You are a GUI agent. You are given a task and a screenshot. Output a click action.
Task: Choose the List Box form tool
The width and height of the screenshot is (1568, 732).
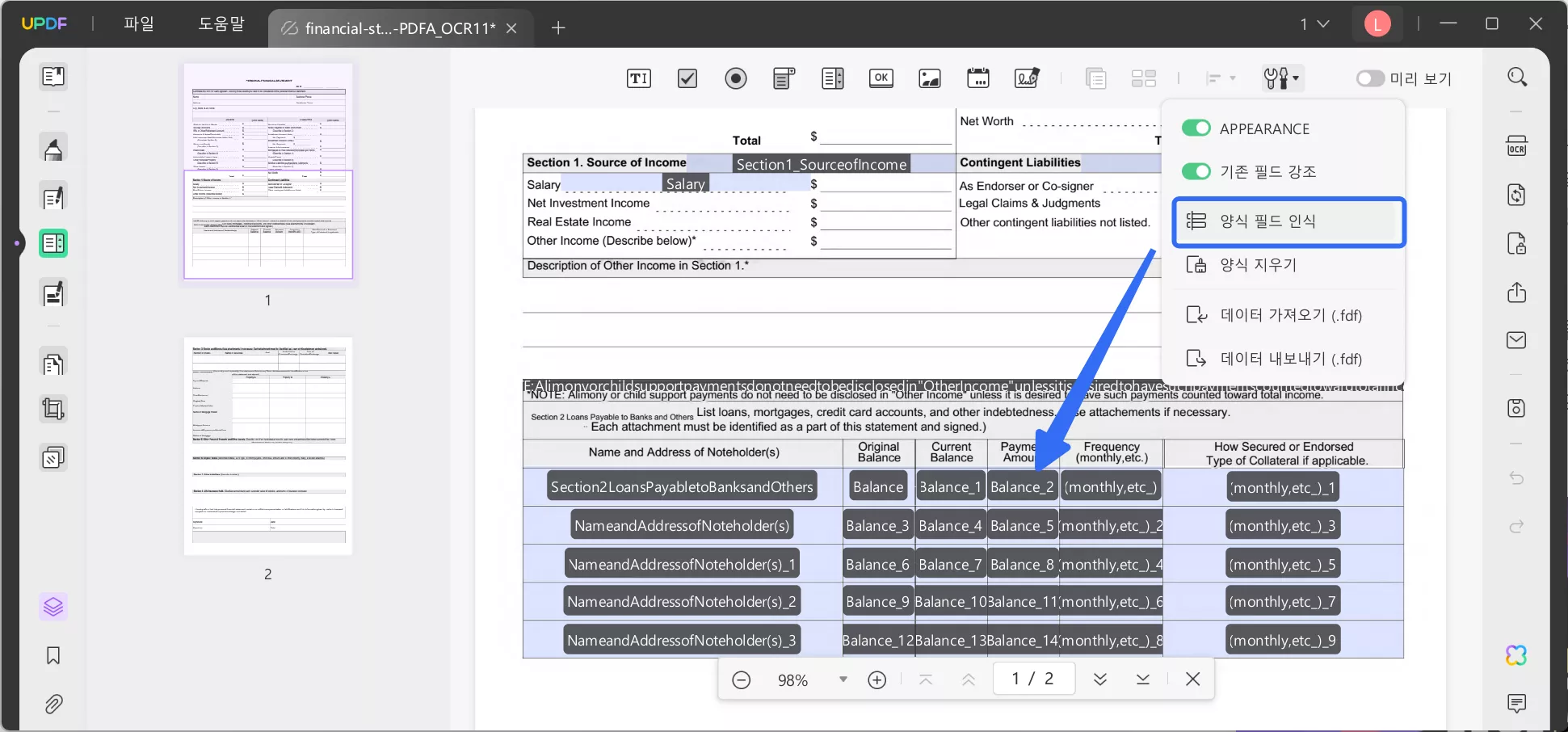pos(833,78)
